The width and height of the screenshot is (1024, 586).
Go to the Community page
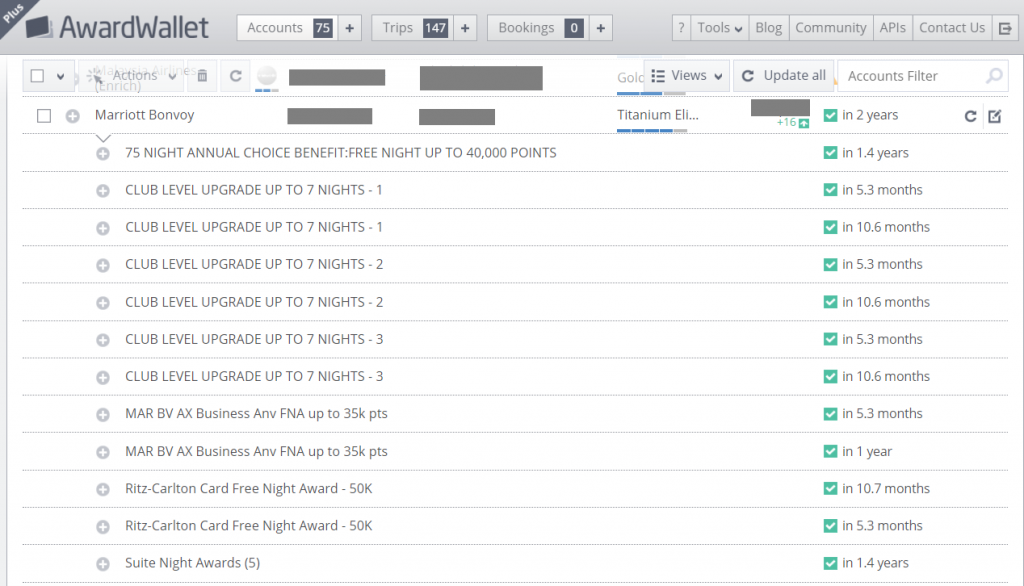tap(830, 28)
